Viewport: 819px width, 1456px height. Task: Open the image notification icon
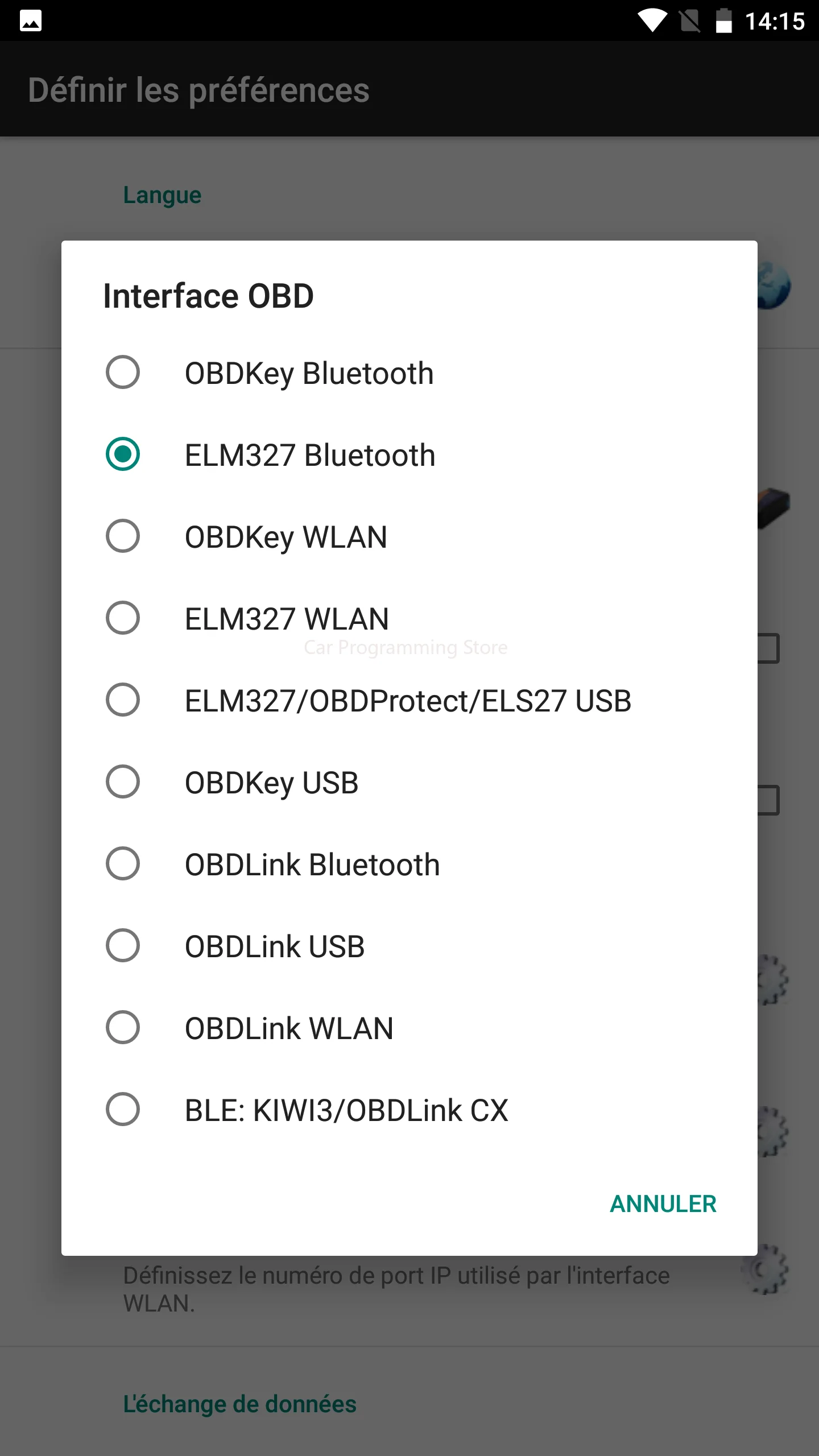coord(31,21)
